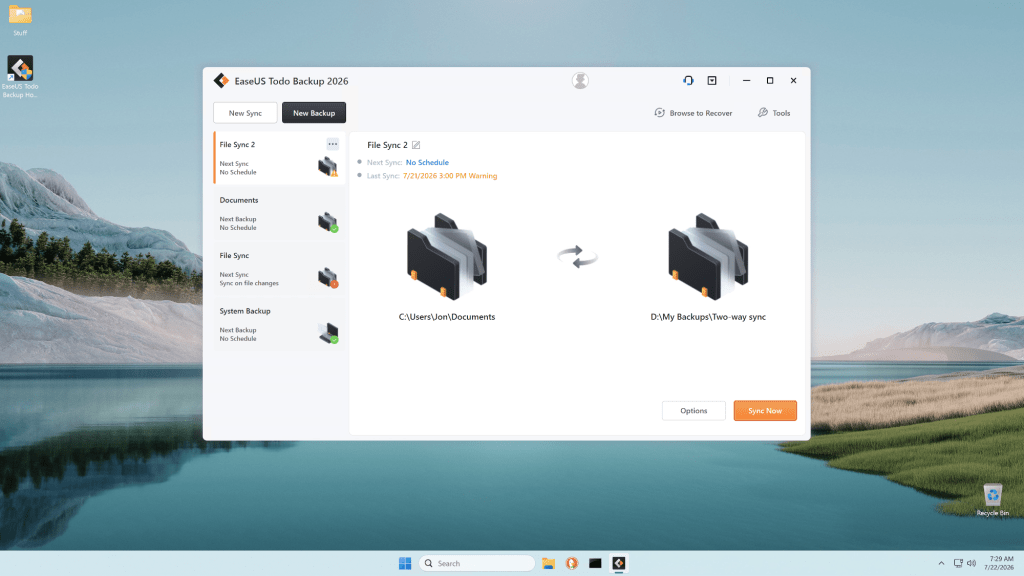This screenshot has height=576, width=1024.
Task: Click the New Backup button
Action: (x=314, y=112)
